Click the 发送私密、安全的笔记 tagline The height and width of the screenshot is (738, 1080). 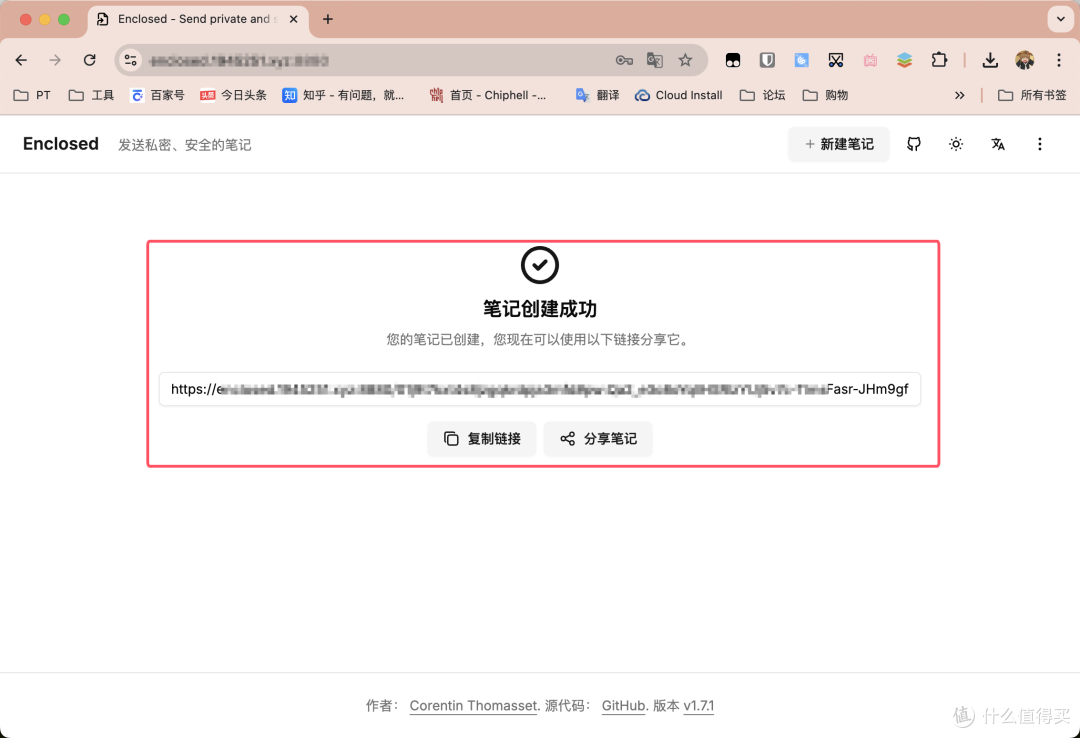pos(185,145)
